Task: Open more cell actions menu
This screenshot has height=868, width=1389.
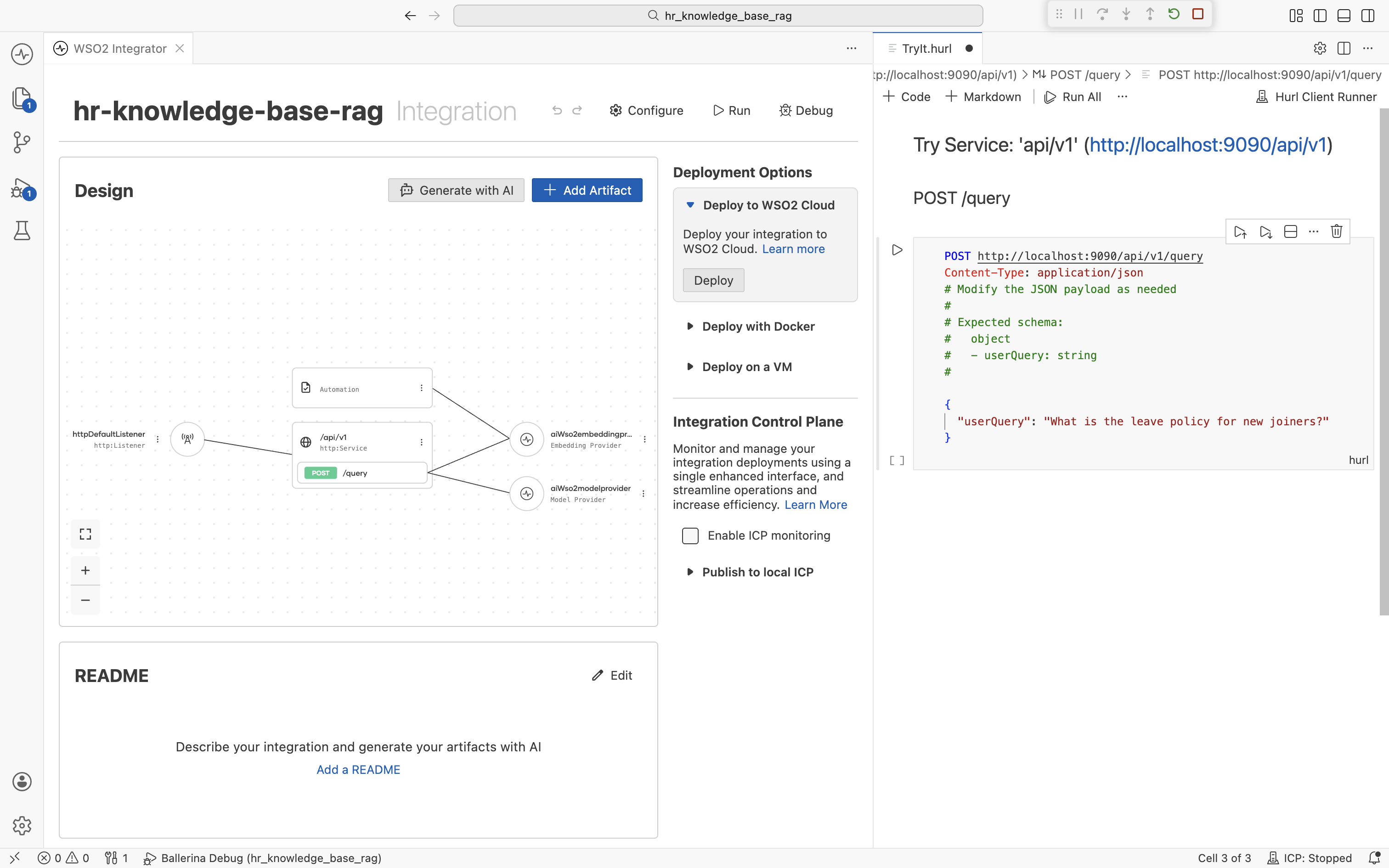Action: (1313, 232)
